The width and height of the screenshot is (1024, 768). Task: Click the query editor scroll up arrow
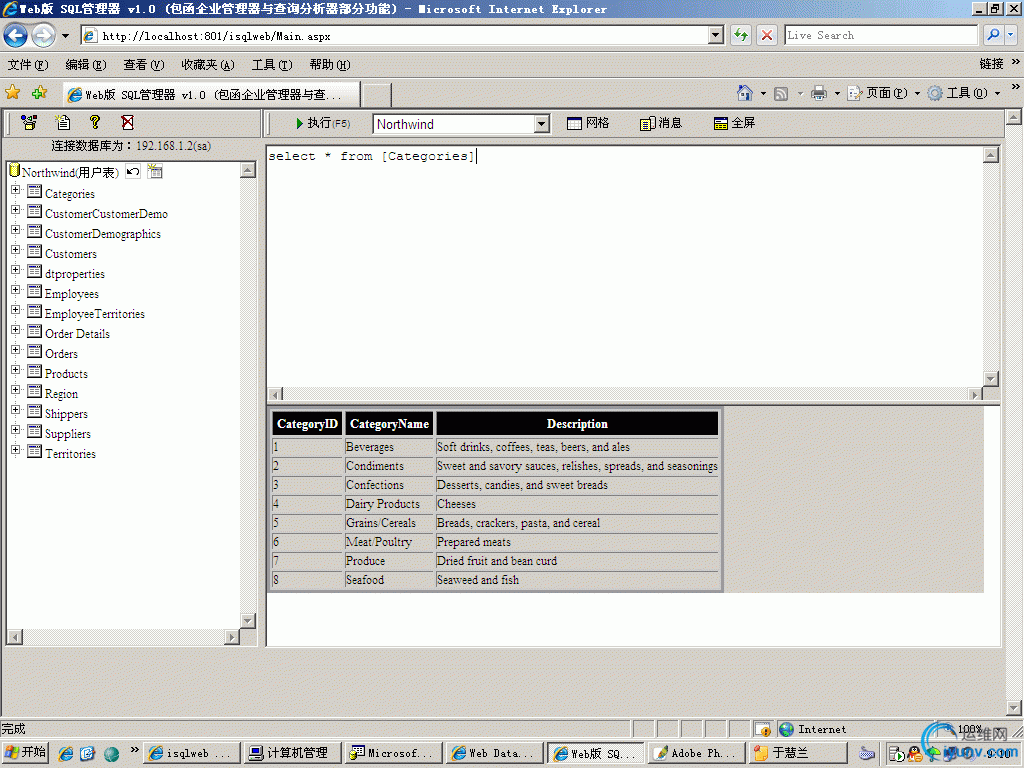pyautogui.click(x=991, y=155)
